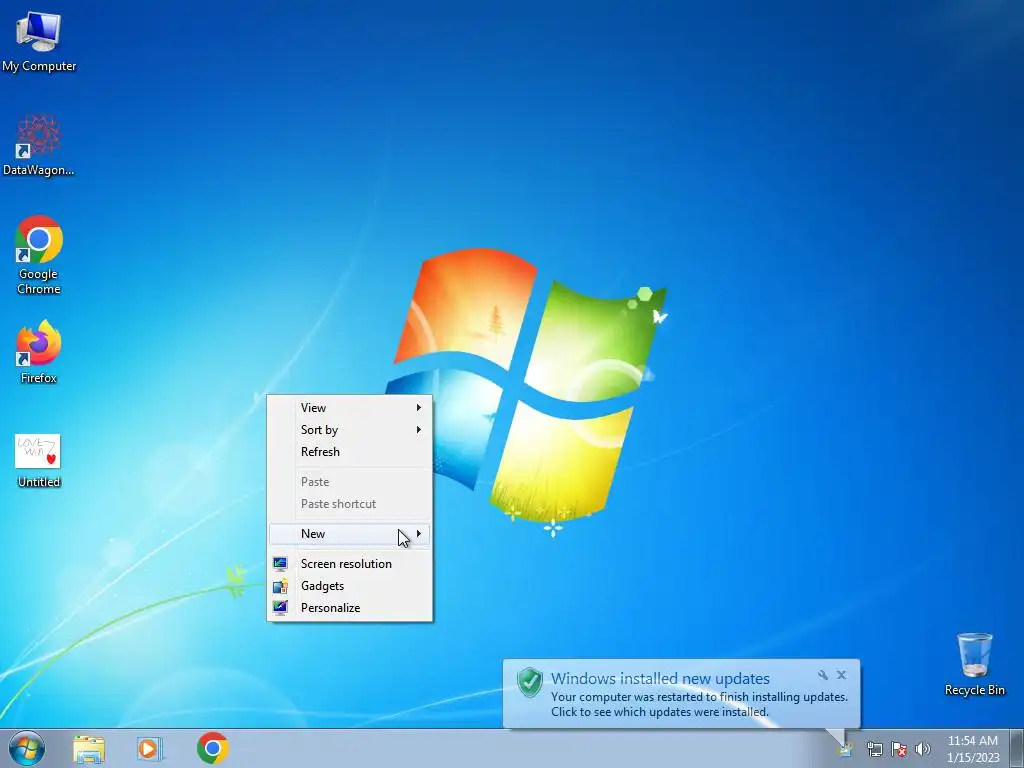The image size is (1024, 768).
Task: Expand the View submenu
Action: click(349, 408)
